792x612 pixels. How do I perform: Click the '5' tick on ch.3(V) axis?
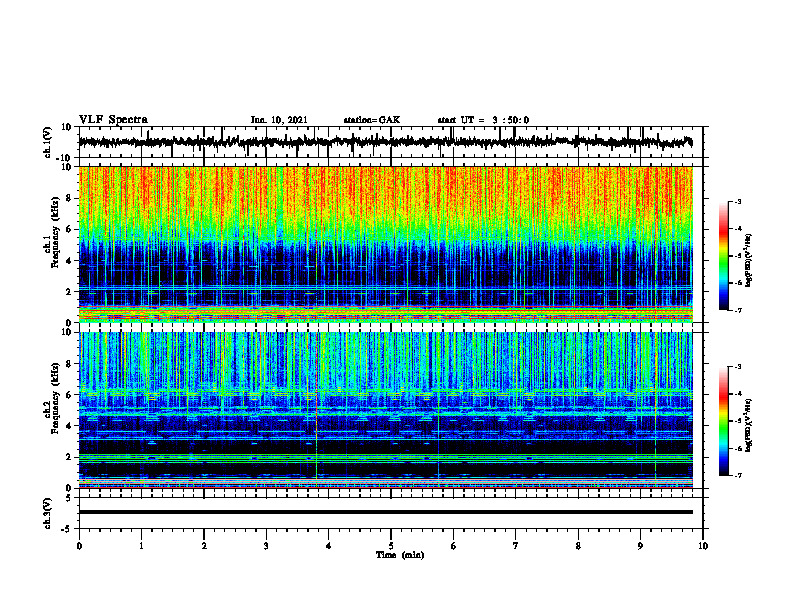click(x=69, y=498)
